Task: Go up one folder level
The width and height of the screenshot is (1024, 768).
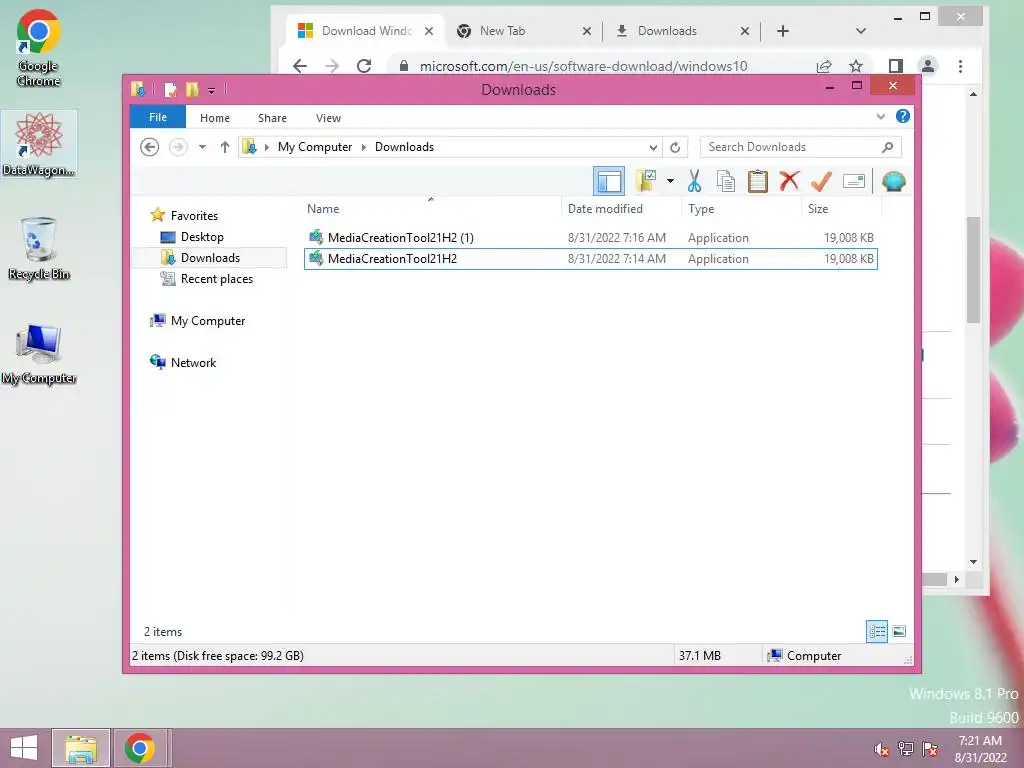Action: click(x=225, y=147)
